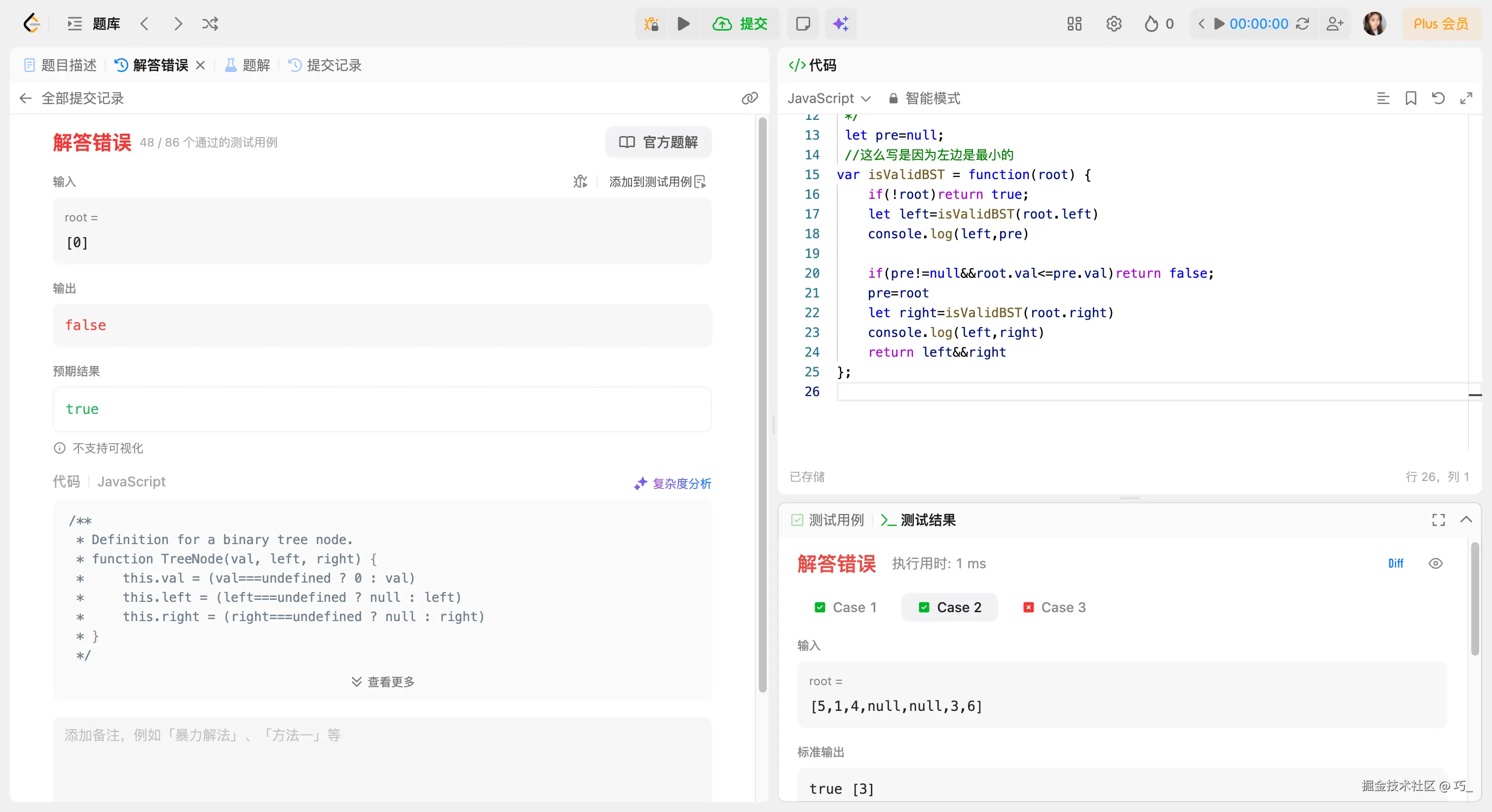Click the bookmark icon in code editor

tap(1411, 99)
